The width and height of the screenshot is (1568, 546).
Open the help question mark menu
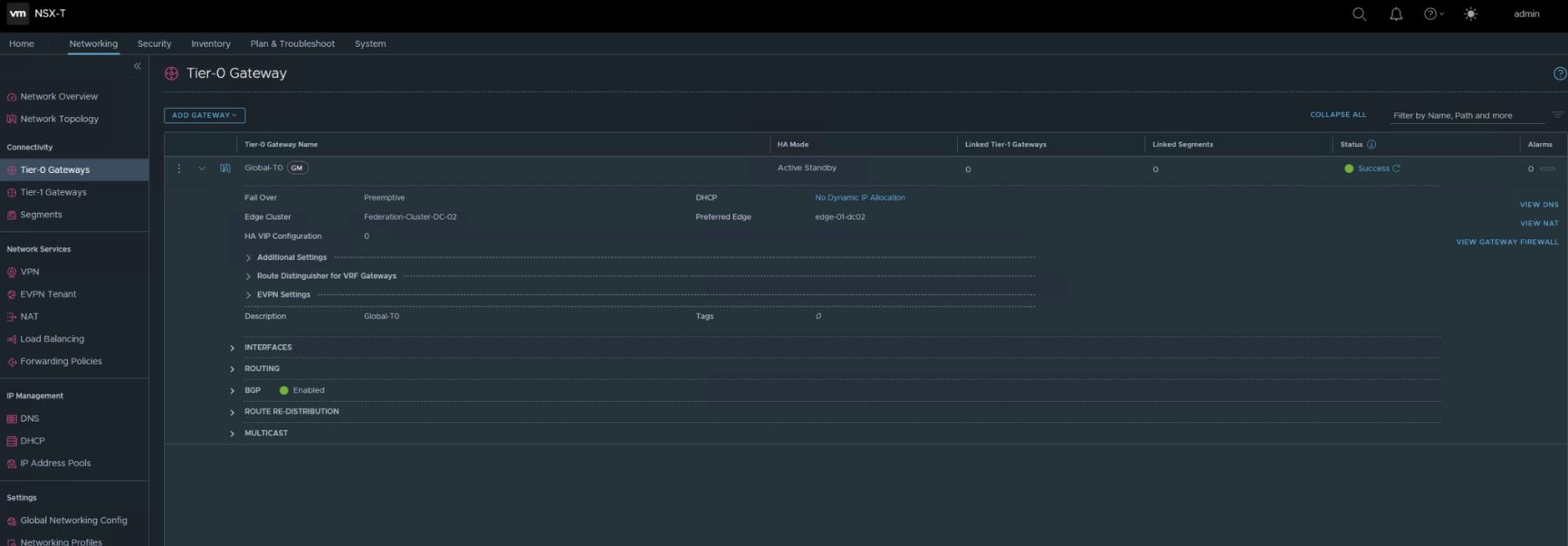tap(1430, 14)
